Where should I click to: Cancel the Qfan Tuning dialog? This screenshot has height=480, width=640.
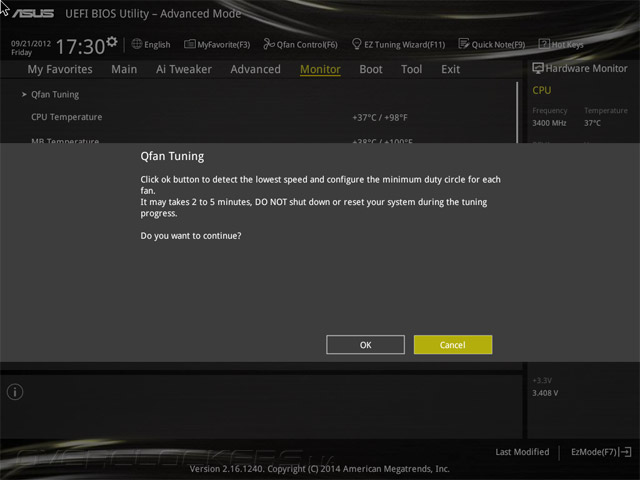(x=453, y=345)
